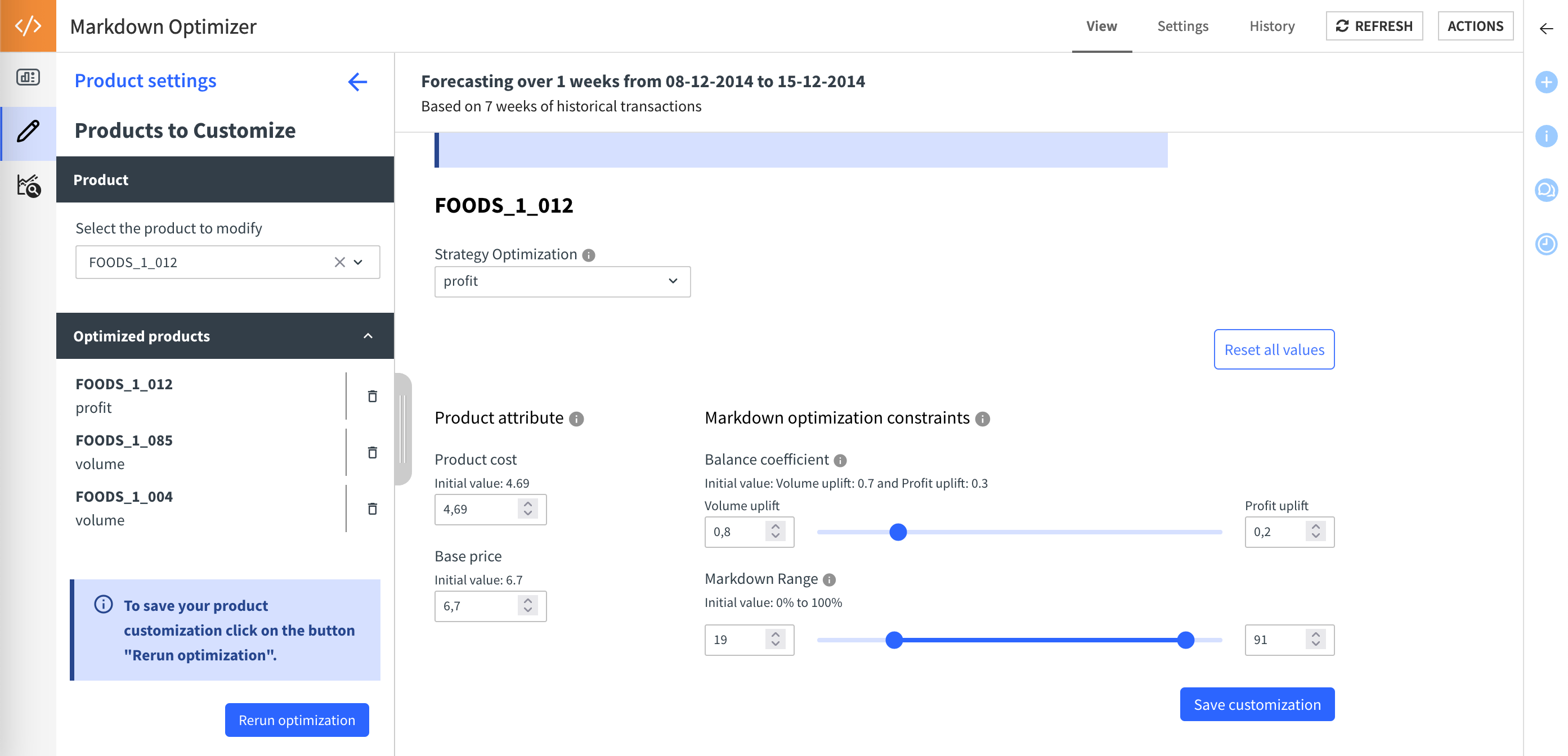Screen dimensions: 1568x756
Task: Increment the Product cost stepper value
Action: 528,503
